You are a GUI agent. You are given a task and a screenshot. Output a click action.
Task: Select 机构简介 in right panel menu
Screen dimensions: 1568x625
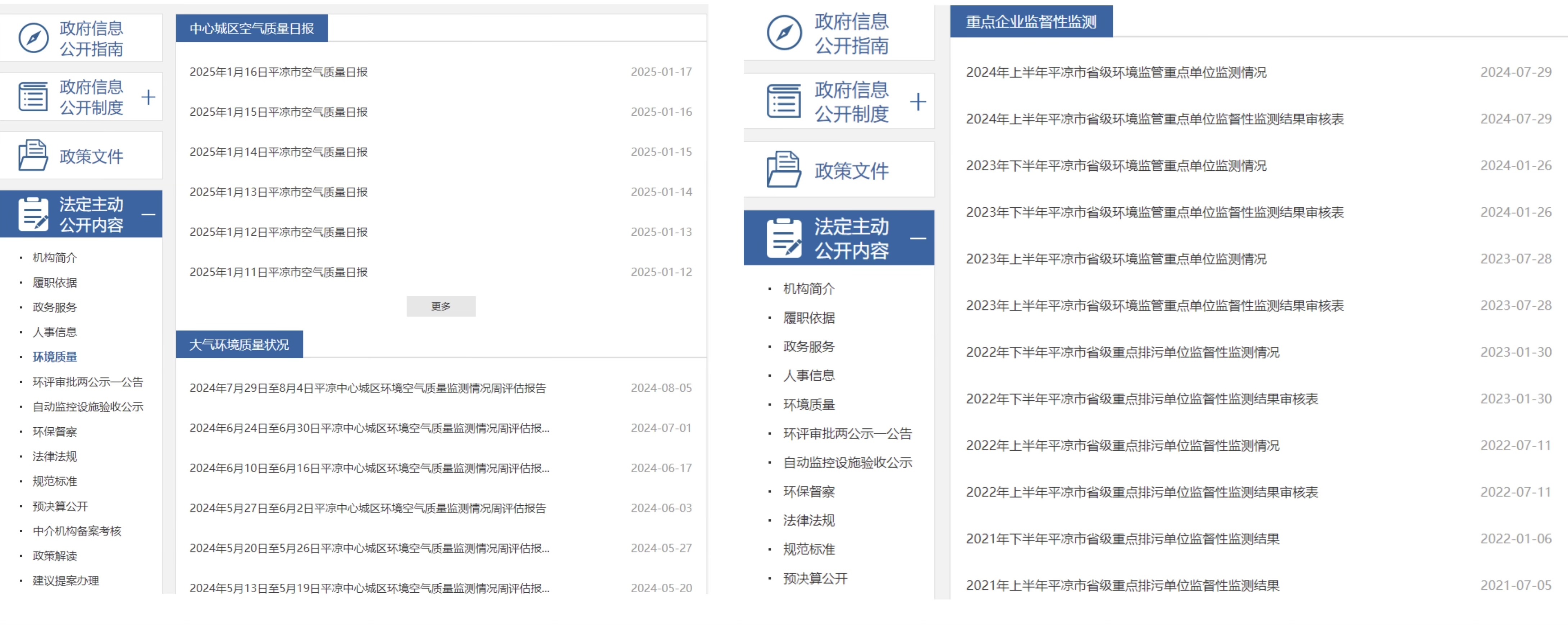(809, 289)
